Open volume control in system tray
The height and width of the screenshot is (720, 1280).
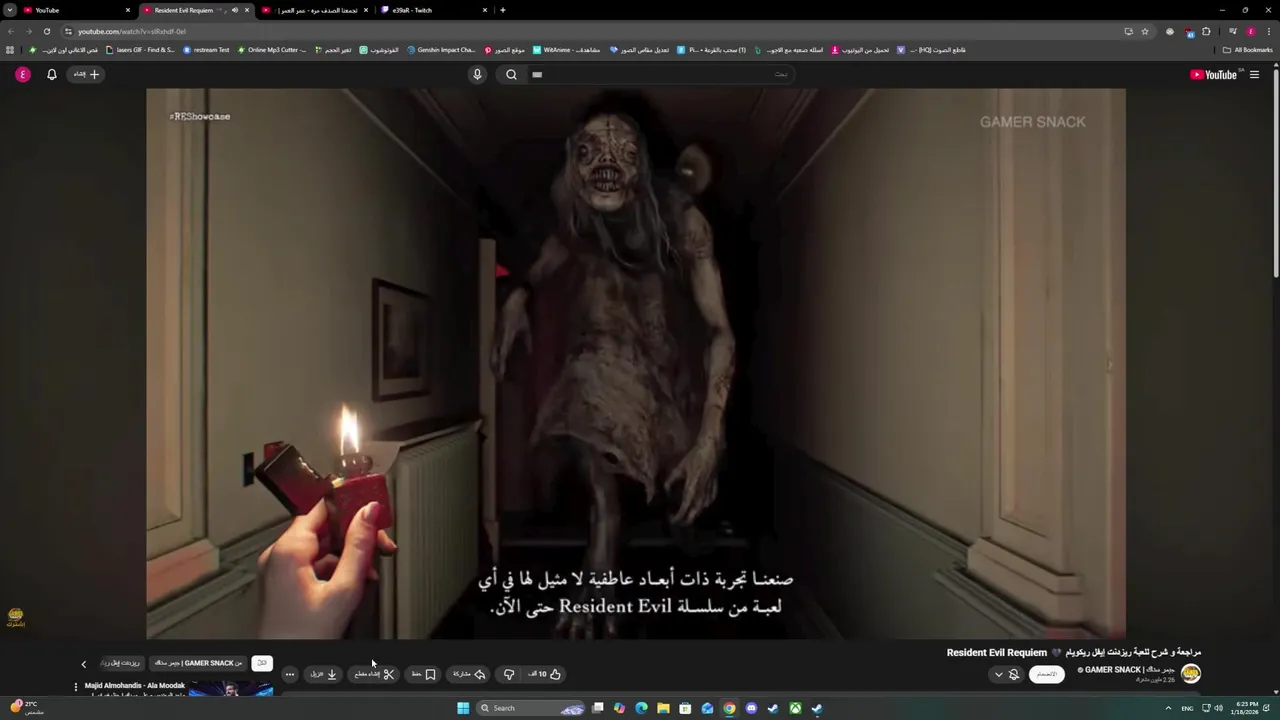[1218, 708]
